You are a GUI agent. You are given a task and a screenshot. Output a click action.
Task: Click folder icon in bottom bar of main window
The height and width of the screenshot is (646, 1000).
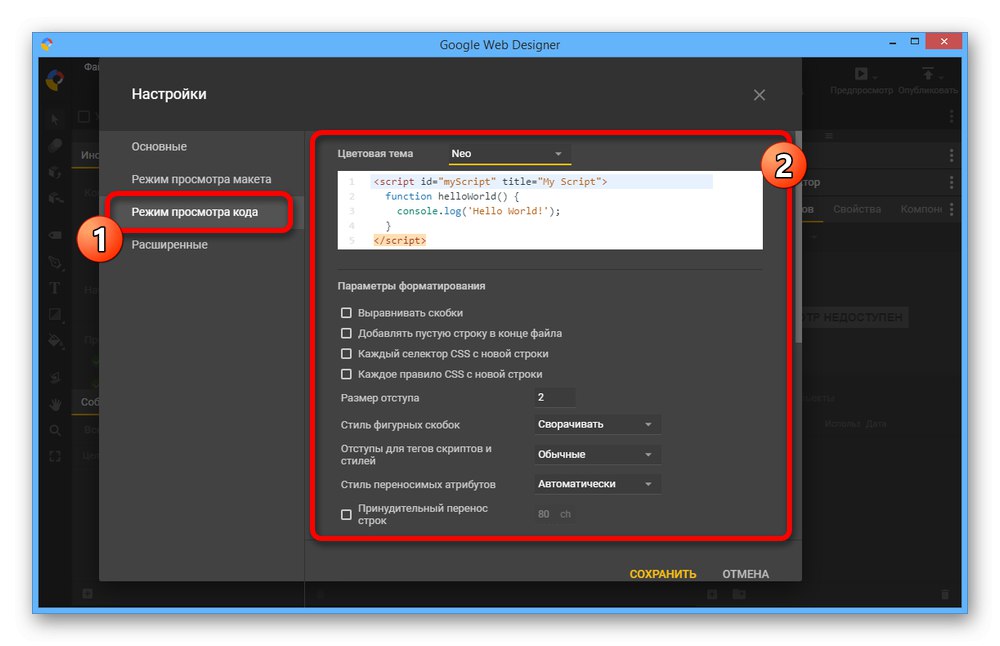pos(739,594)
